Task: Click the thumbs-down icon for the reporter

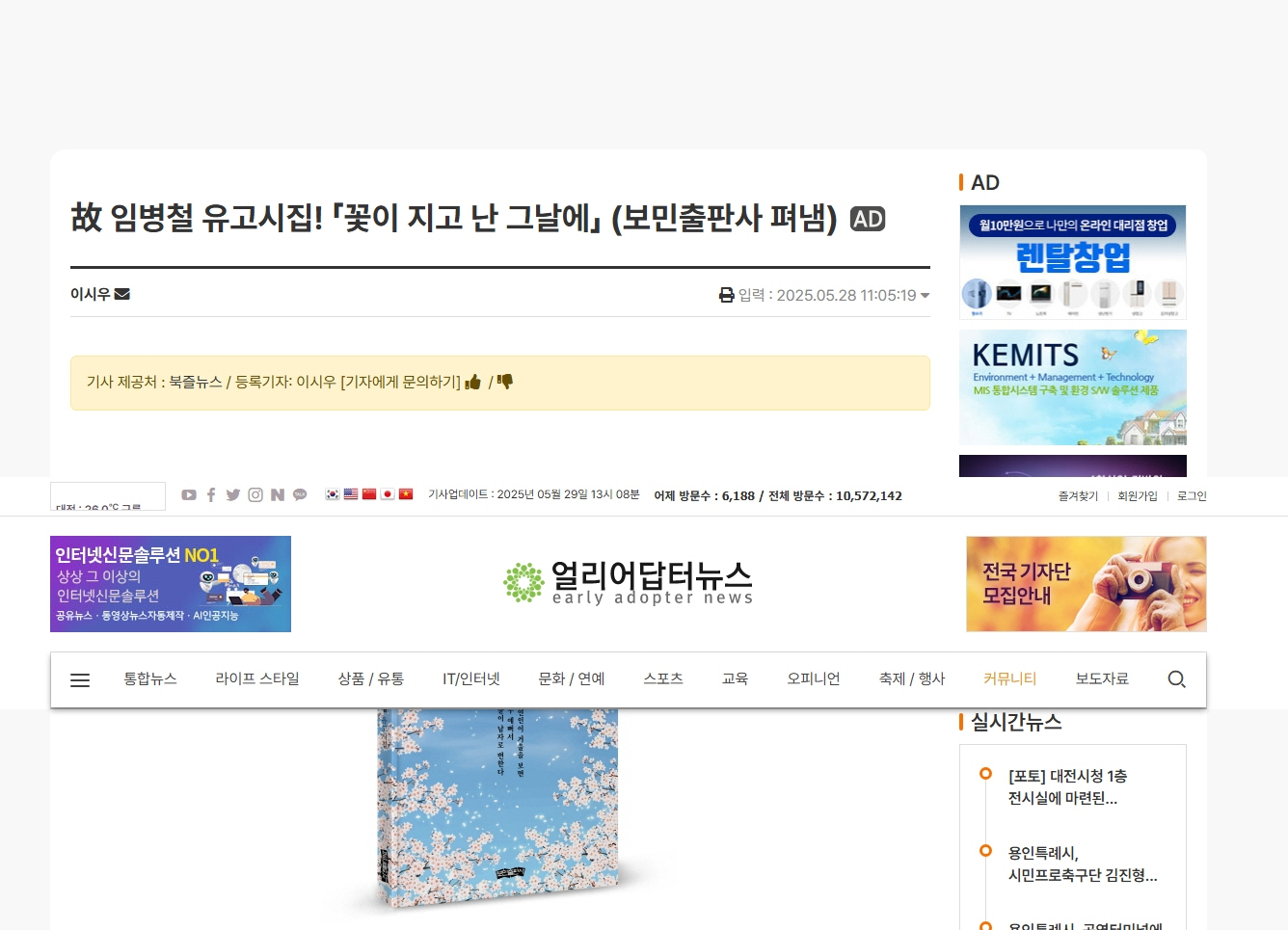Action: pos(505,382)
